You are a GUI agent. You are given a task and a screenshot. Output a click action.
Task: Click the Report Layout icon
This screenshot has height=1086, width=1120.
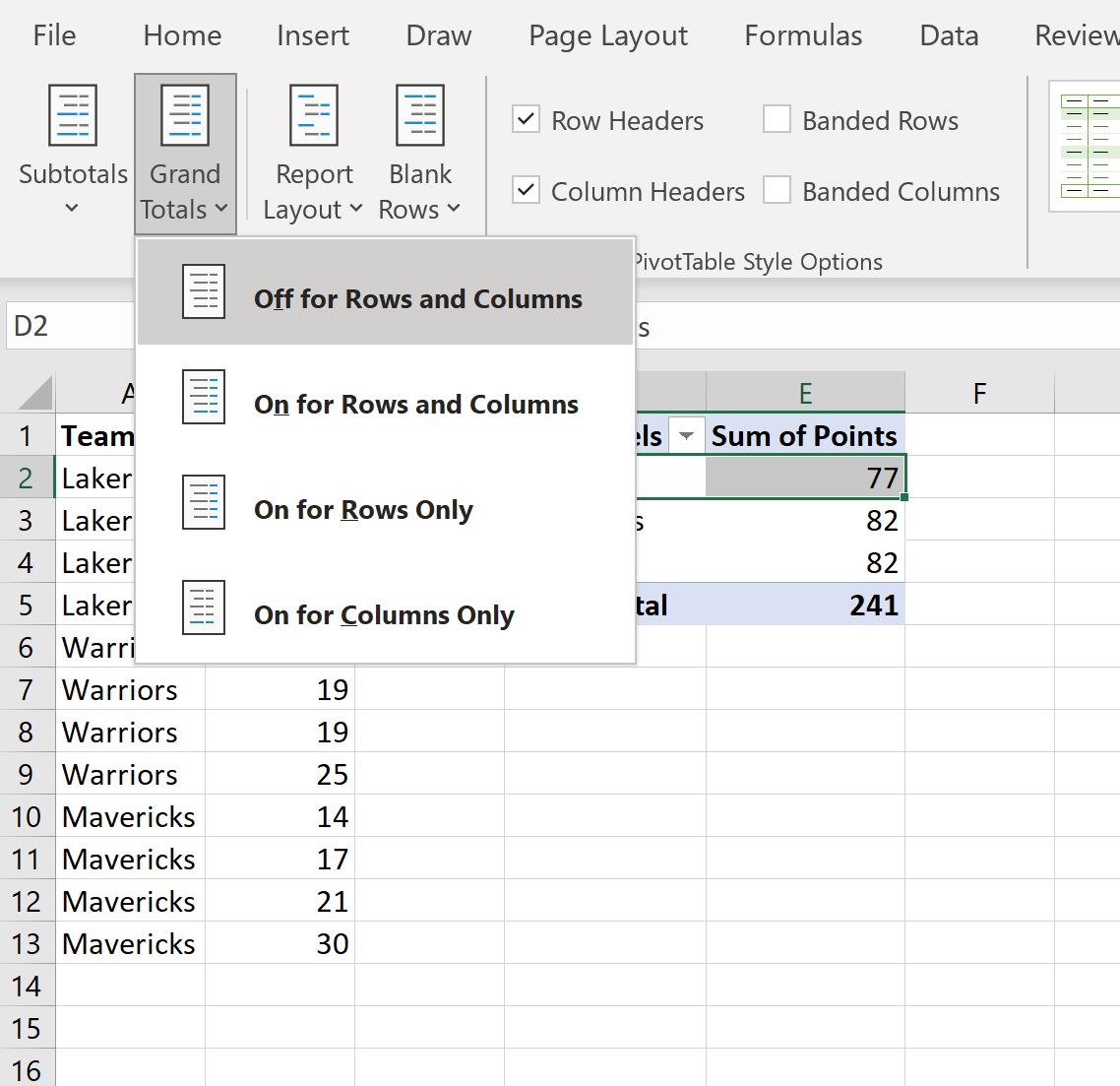313,116
